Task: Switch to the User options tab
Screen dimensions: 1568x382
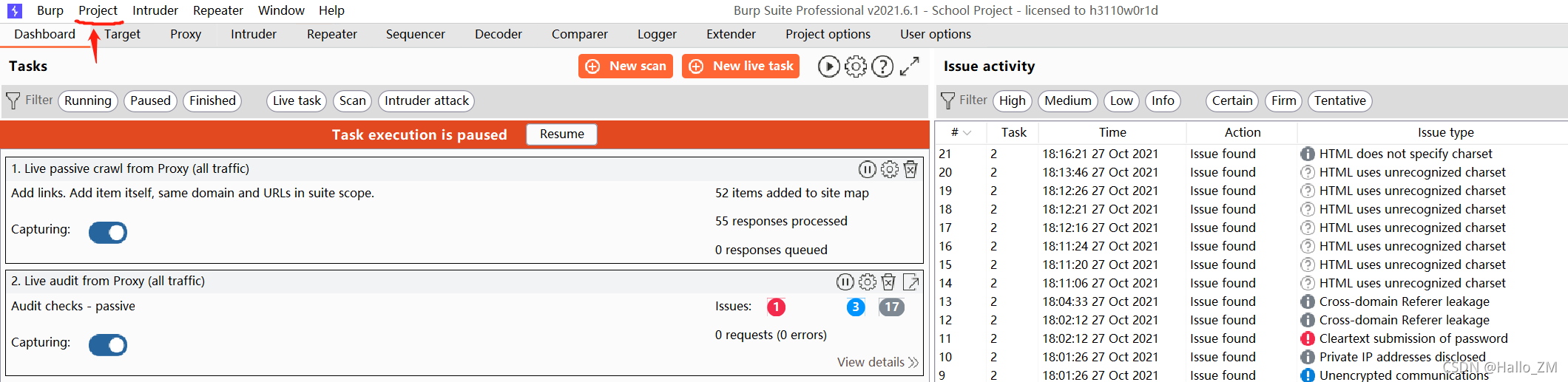Action: 936,34
